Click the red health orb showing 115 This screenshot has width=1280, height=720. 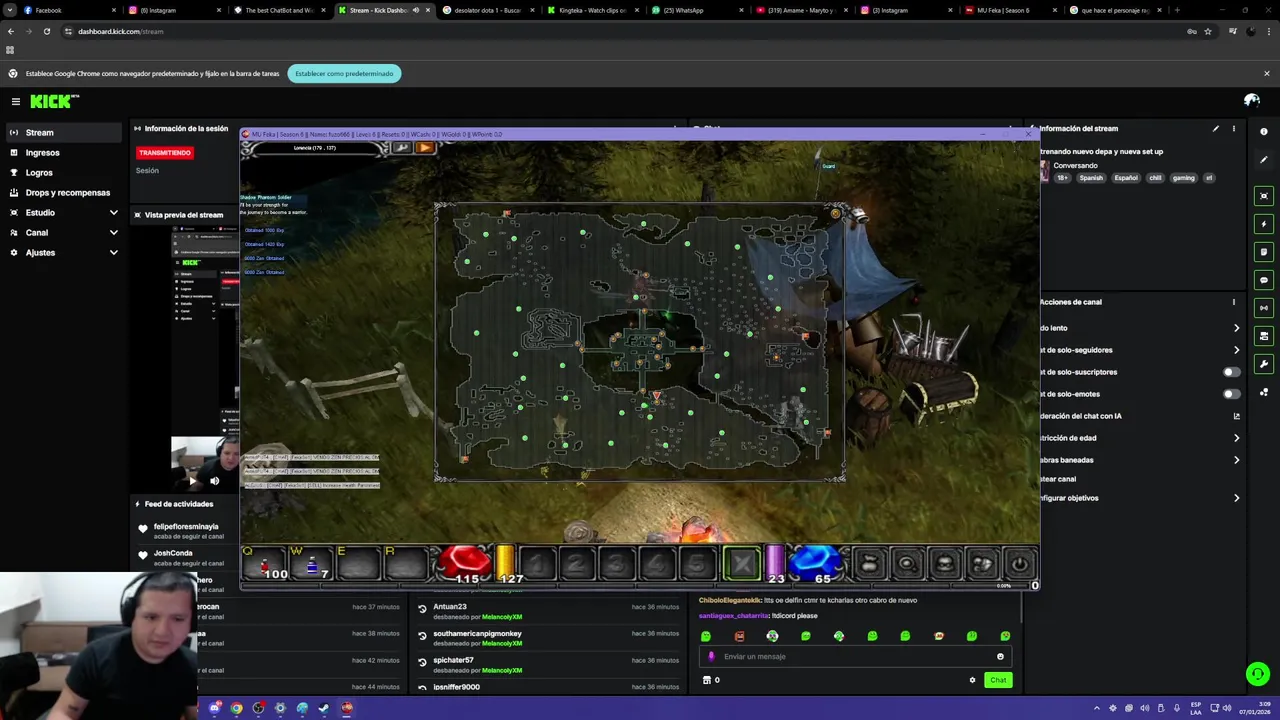point(465,563)
